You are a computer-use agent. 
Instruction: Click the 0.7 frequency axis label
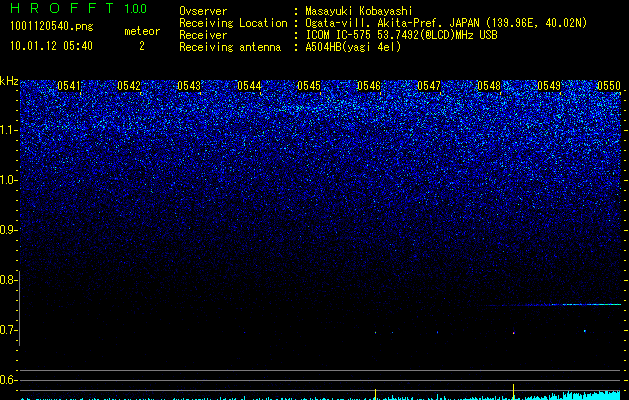(8, 330)
